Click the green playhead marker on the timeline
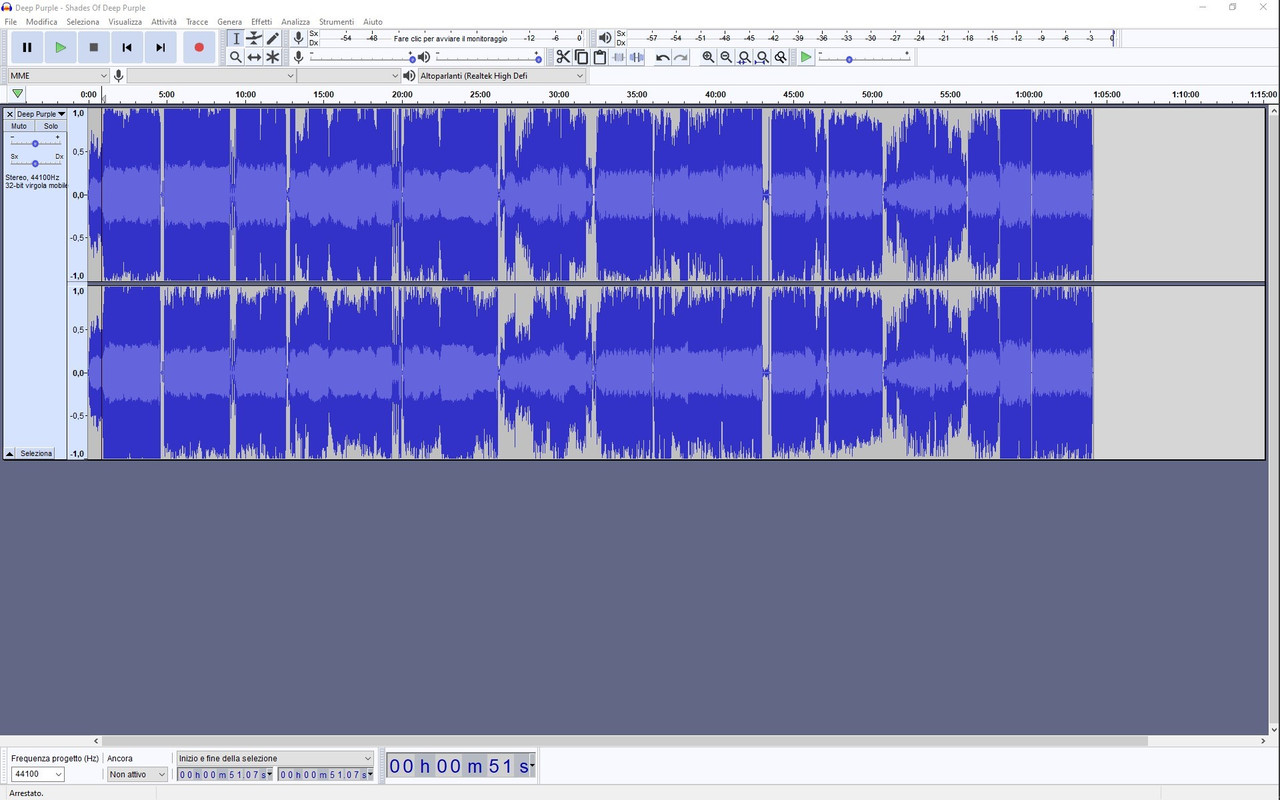The width and height of the screenshot is (1280, 800). click(17, 94)
